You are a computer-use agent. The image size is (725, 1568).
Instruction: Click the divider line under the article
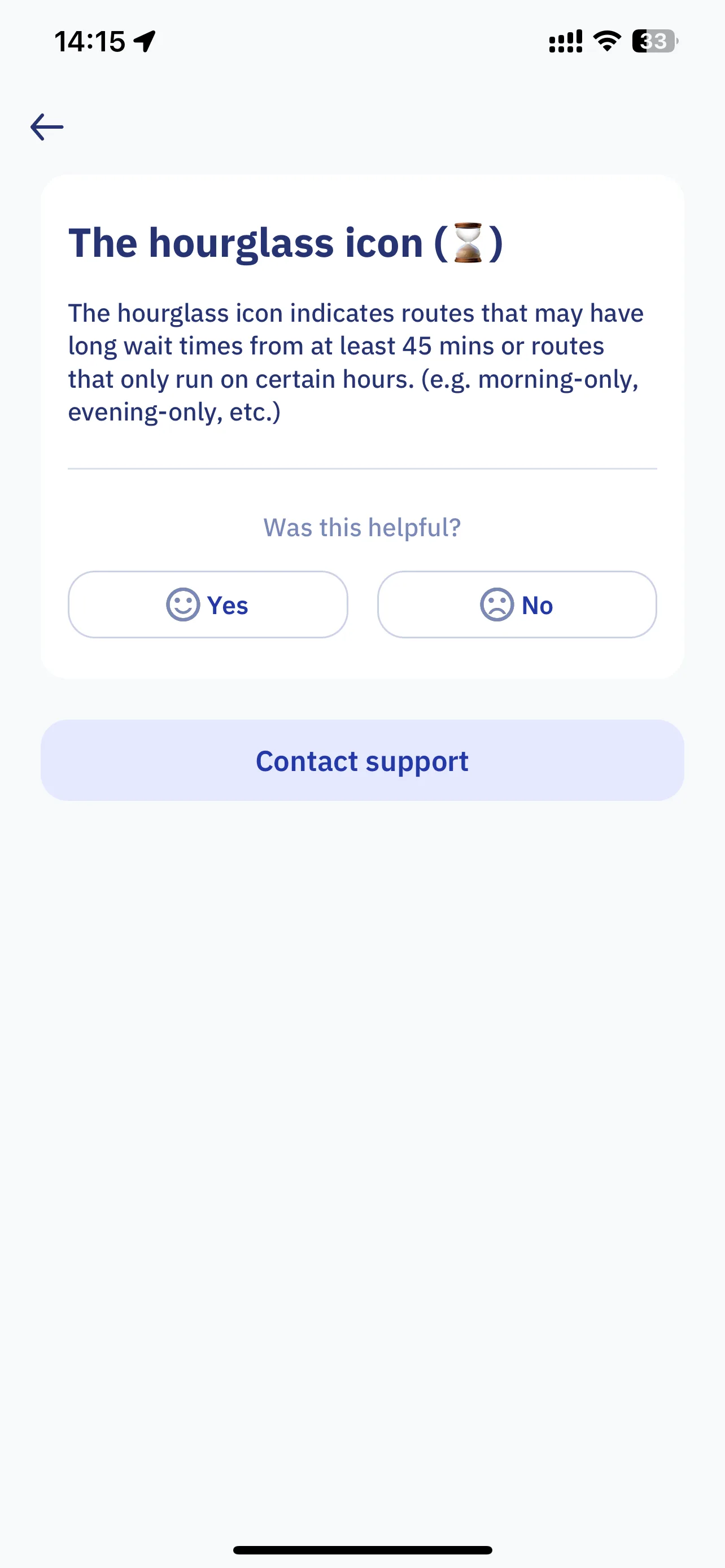click(x=362, y=468)
